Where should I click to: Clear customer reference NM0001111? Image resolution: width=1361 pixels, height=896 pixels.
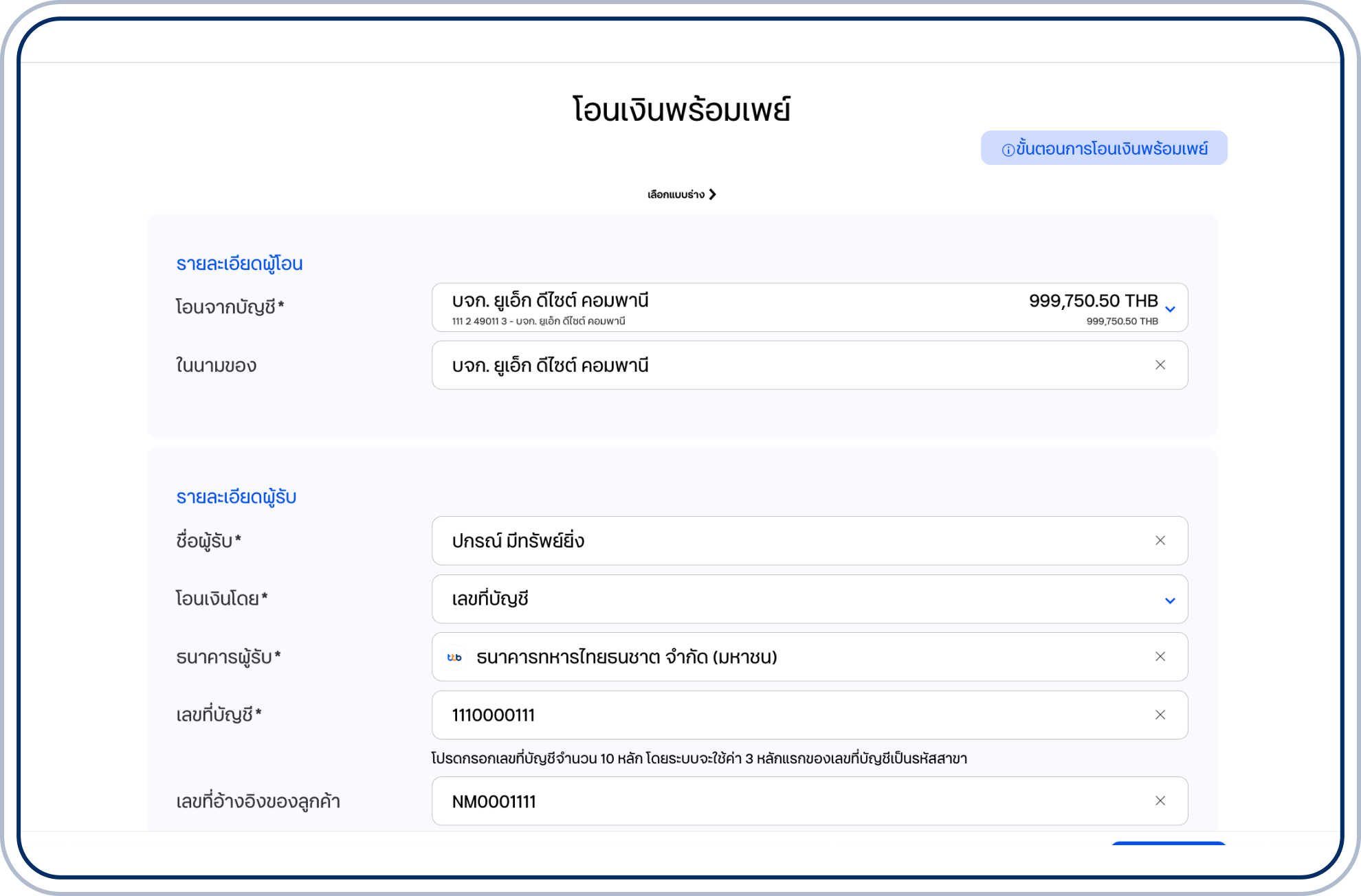point(1160,800)
